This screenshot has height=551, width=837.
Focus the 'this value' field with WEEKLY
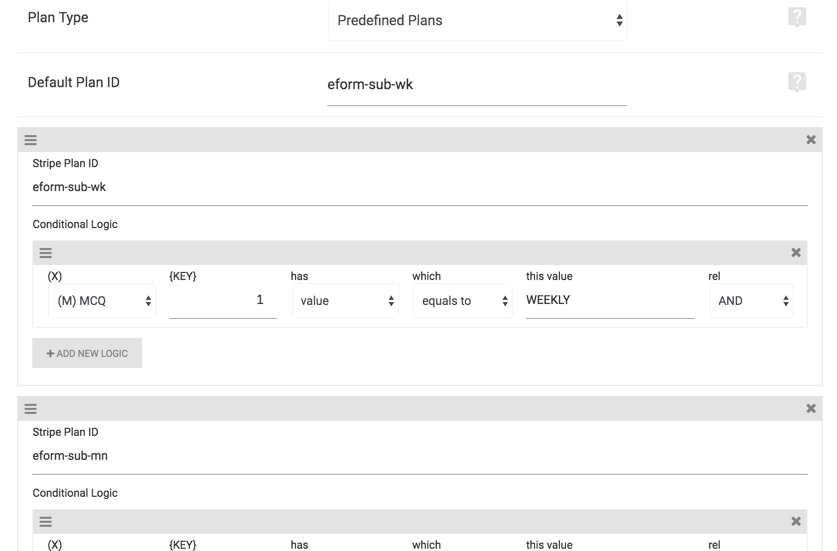click(610, 301)
